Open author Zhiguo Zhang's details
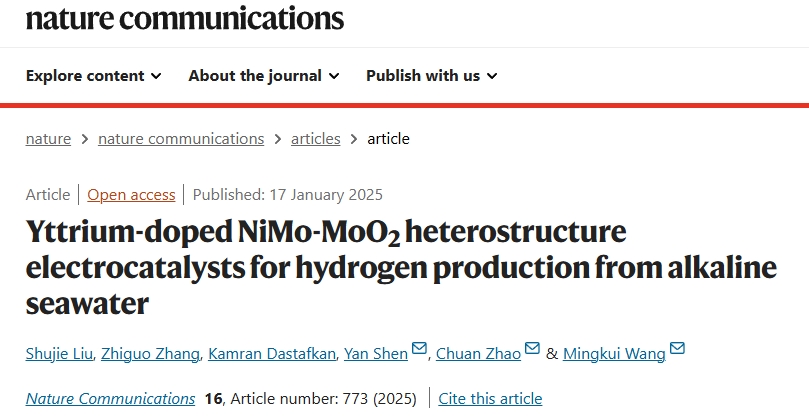The image size is (809, 419). pos(150,354)
